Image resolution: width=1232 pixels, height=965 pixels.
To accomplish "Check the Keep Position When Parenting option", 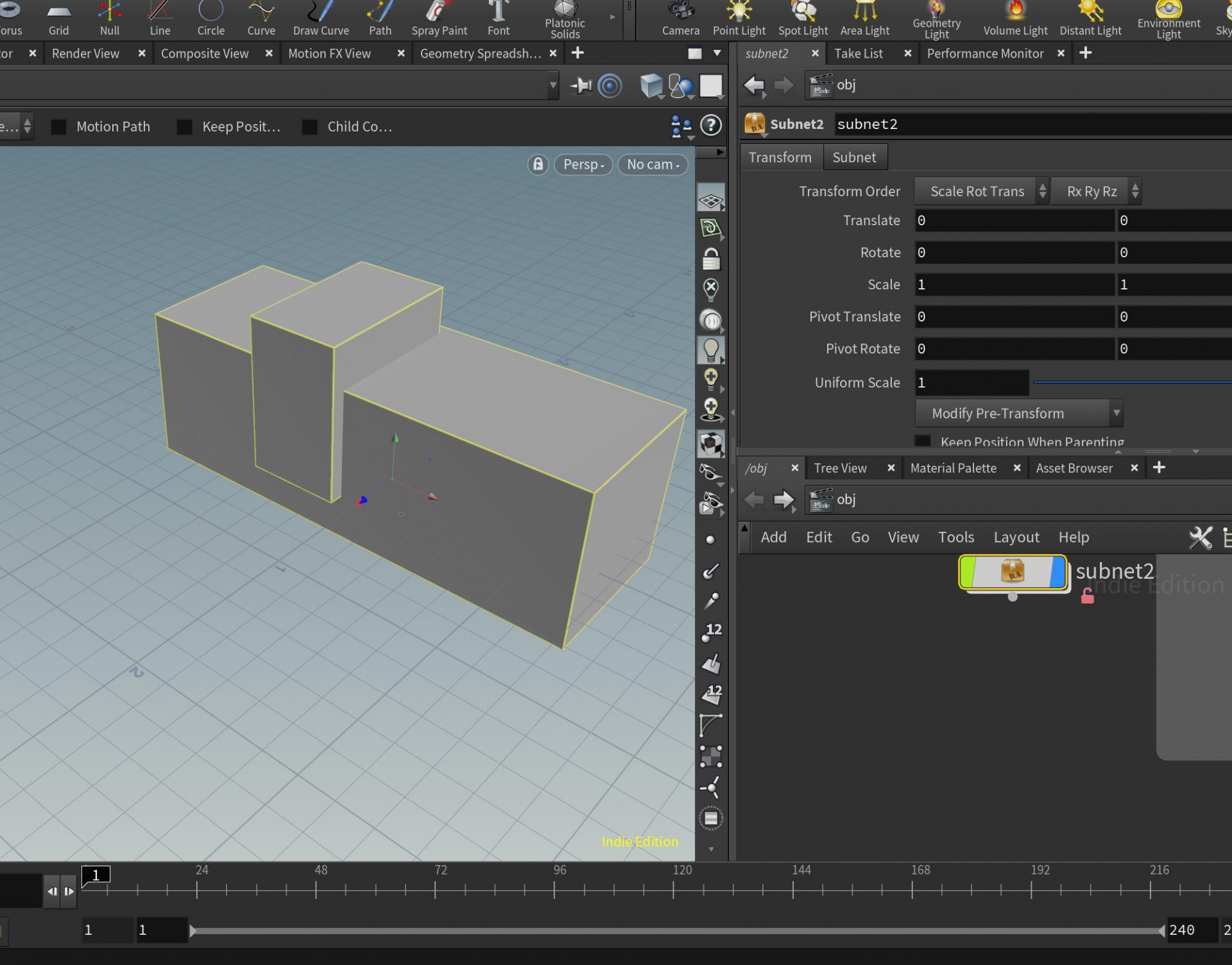I will click(922, 441).
